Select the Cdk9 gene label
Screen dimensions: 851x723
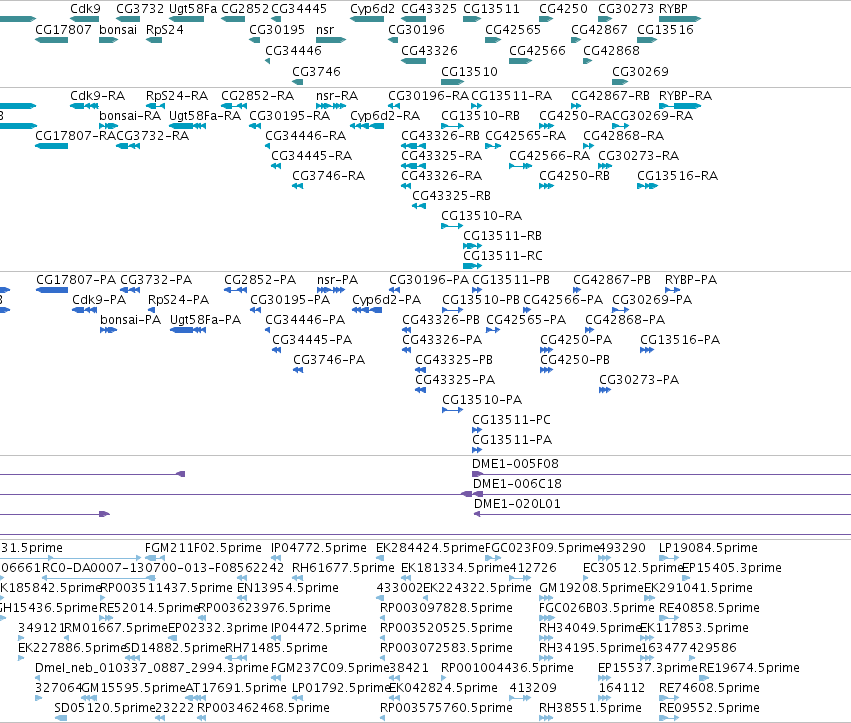point(85,9)
